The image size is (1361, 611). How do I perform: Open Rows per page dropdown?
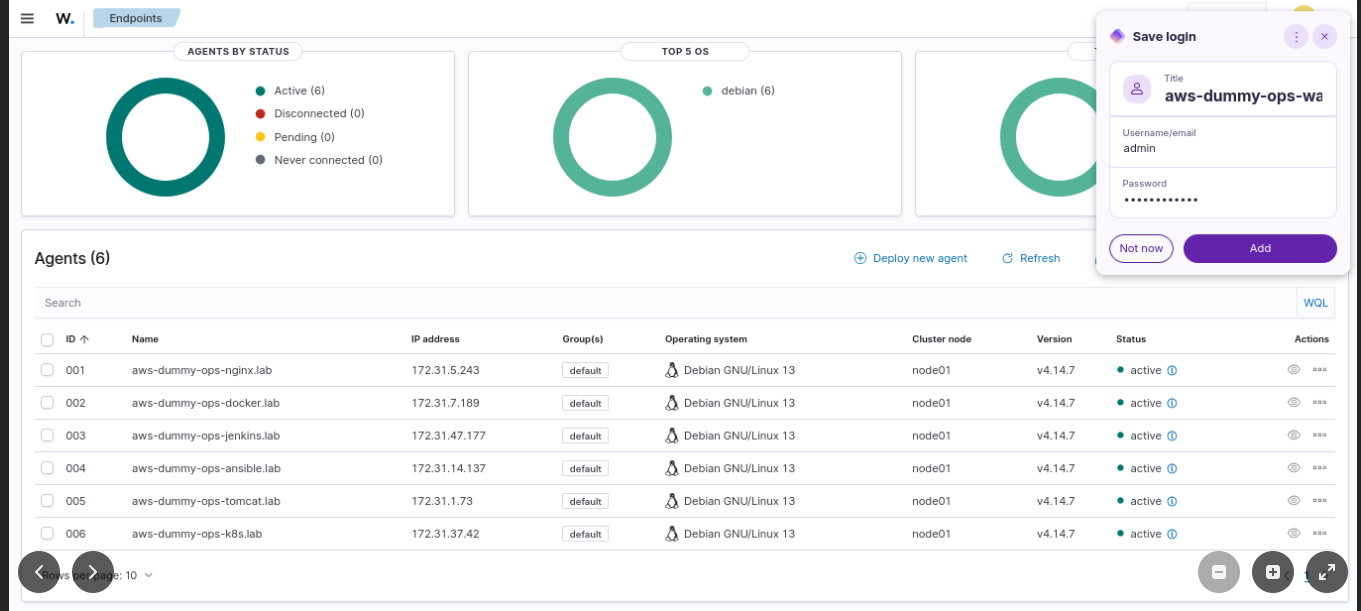[98, 575]
